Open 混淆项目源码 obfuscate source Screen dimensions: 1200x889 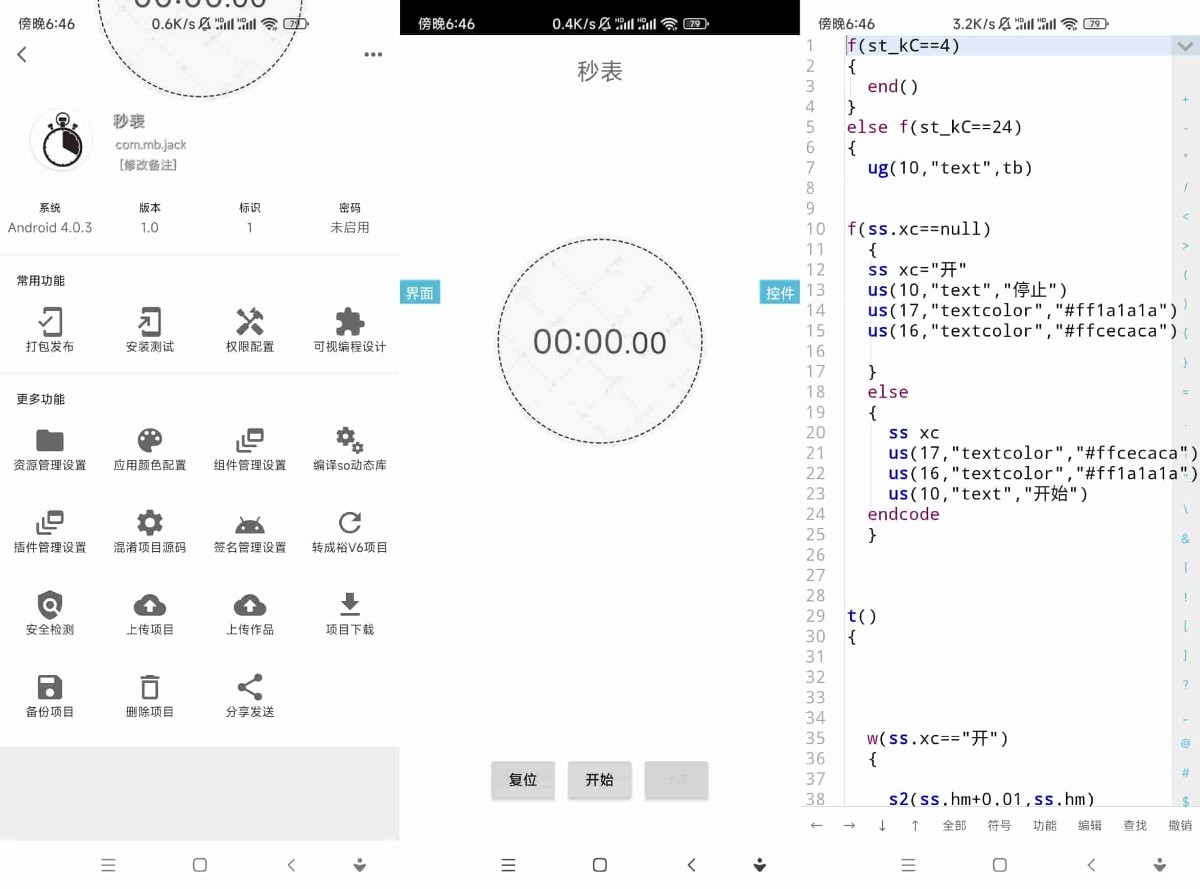point(150,532)
